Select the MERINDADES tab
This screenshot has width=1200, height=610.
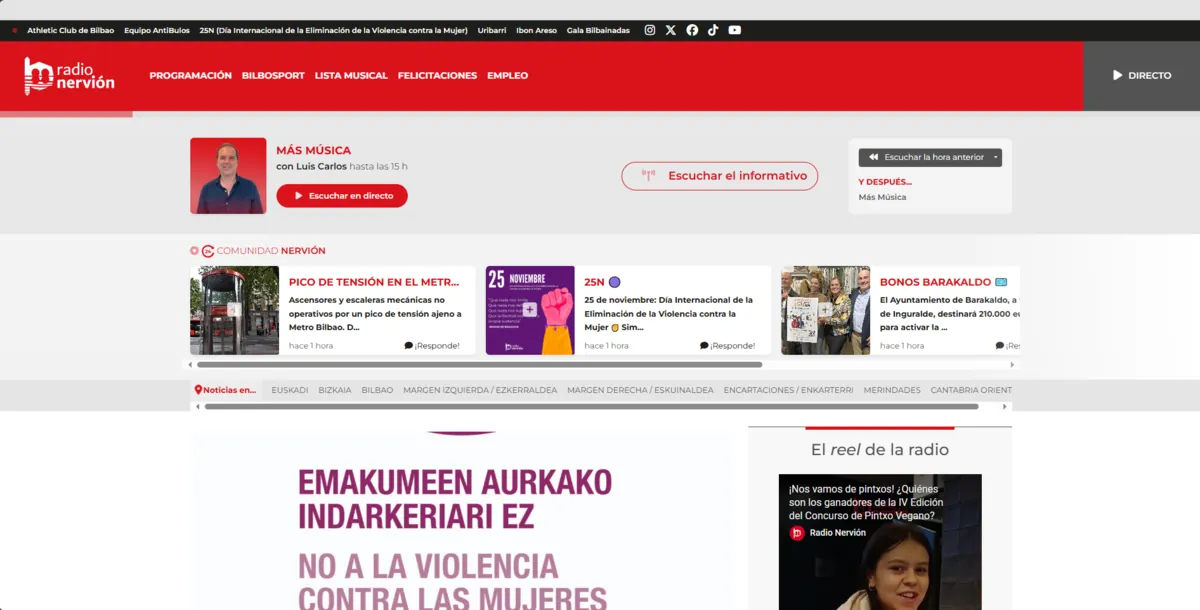pyautogui.click(x=892, y=390)
